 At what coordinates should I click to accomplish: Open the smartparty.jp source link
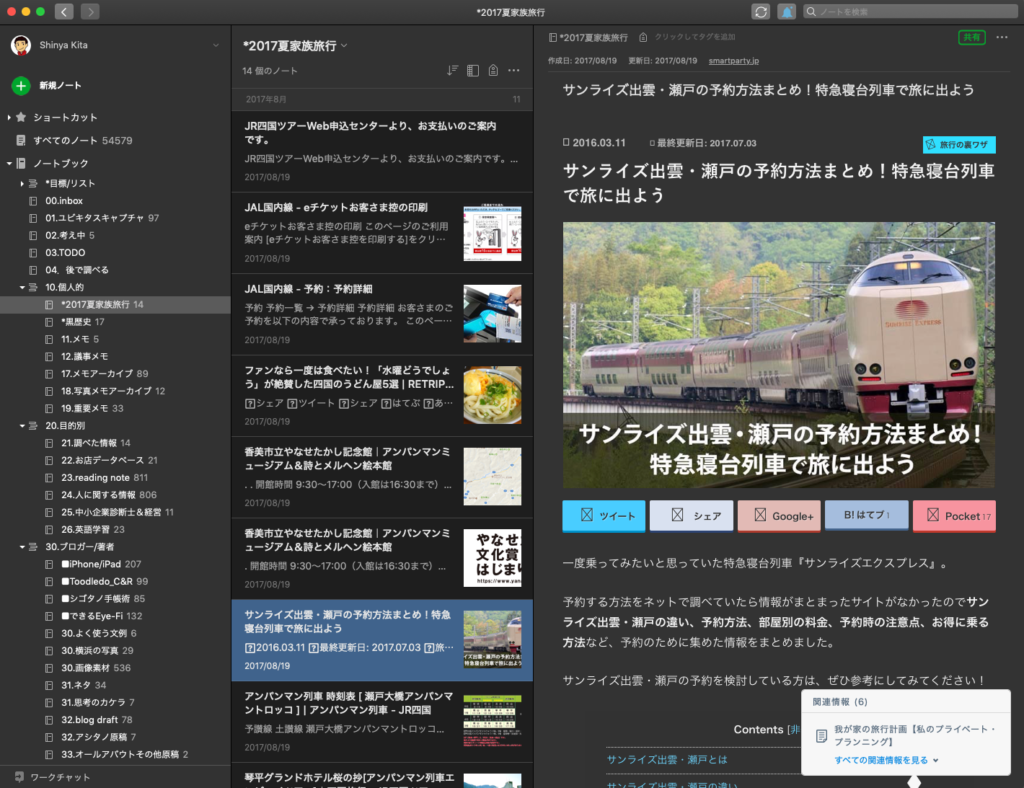point(735,61)
